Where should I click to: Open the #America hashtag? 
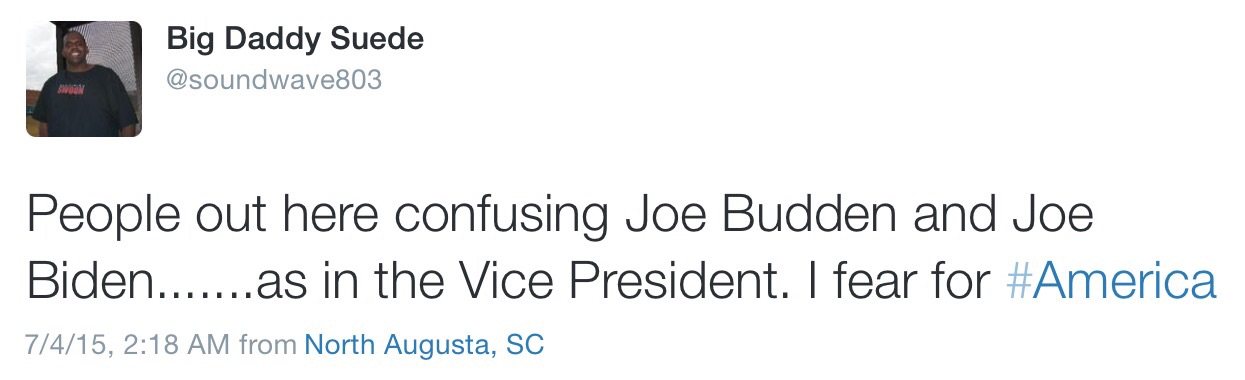[1110, 283]
